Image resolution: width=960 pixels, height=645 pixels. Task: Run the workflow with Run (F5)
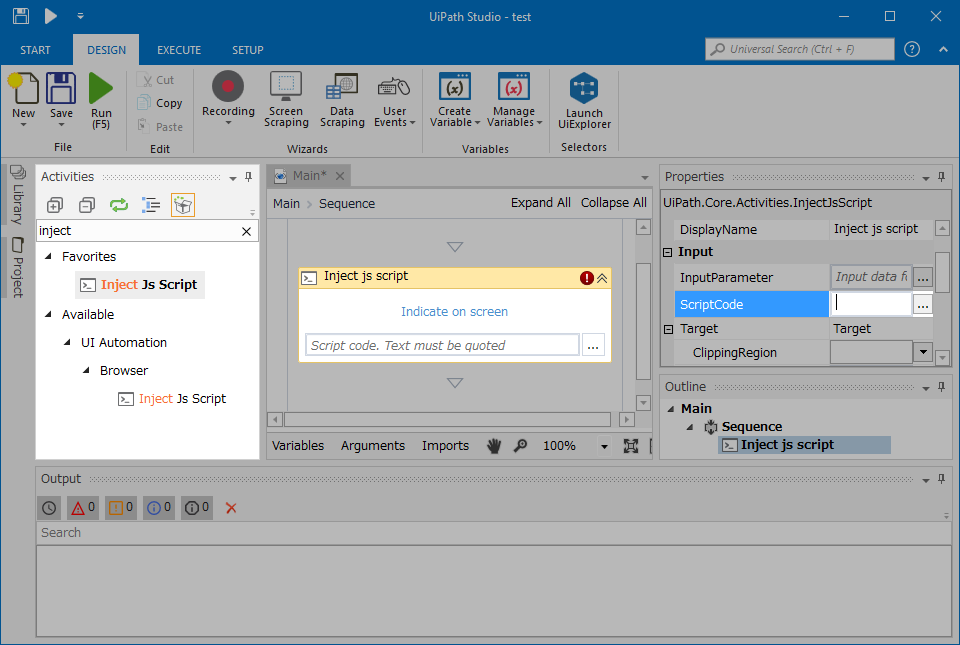tap(101, 101)
